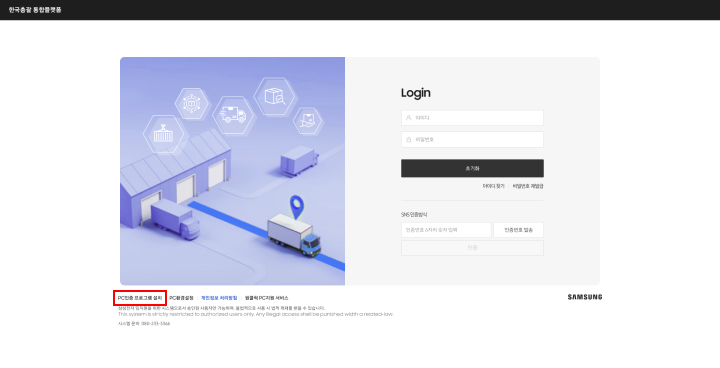Click the lock icon in password field
720x368 pixels.
click(408, 139)
